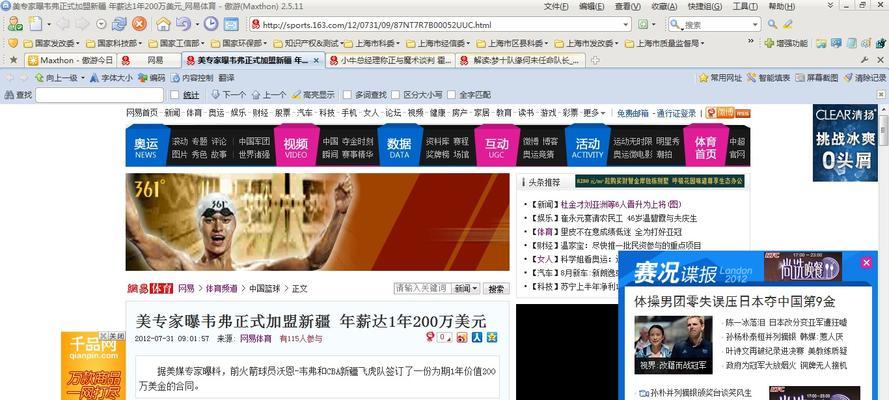Click 上一个 find previous arrow
The image size is (889, 400).
pyautogui.click(x=269, y=95)
